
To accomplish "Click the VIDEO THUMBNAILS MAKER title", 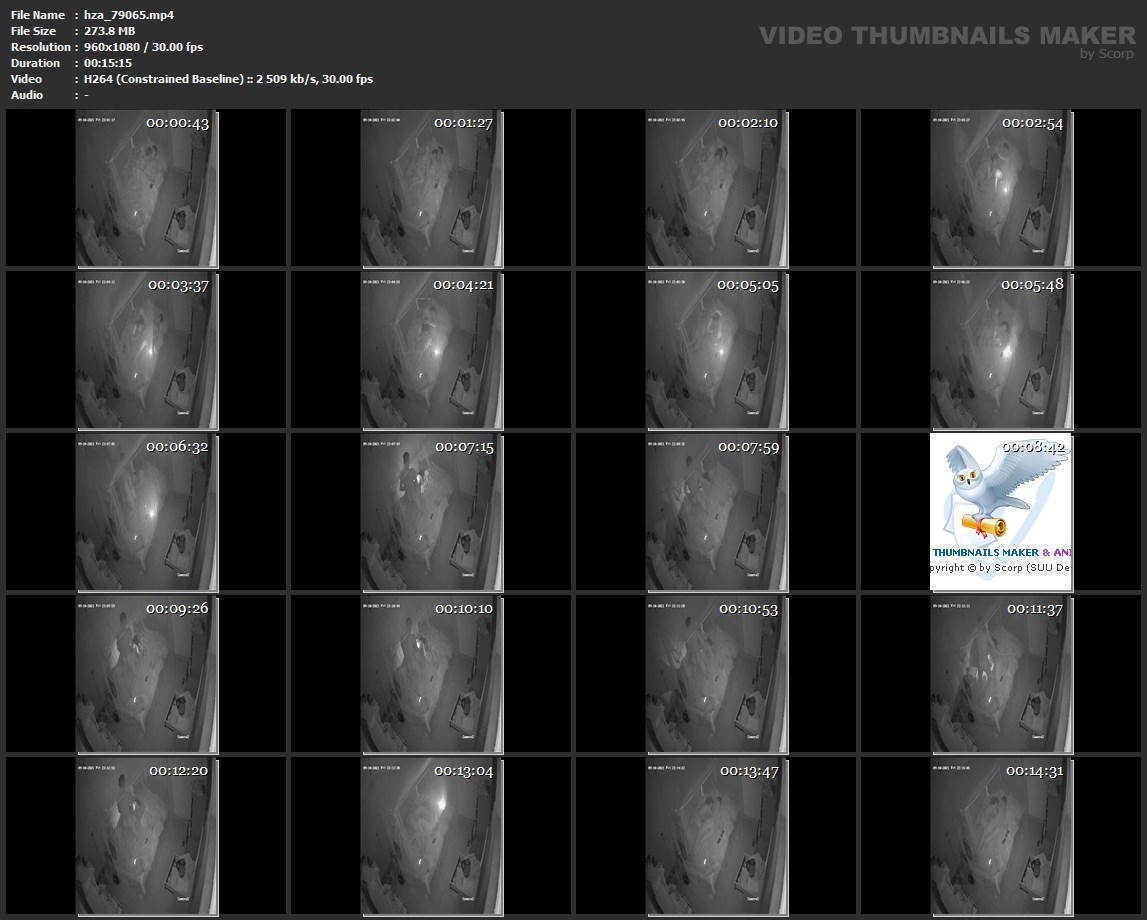I will click(946, 36).
